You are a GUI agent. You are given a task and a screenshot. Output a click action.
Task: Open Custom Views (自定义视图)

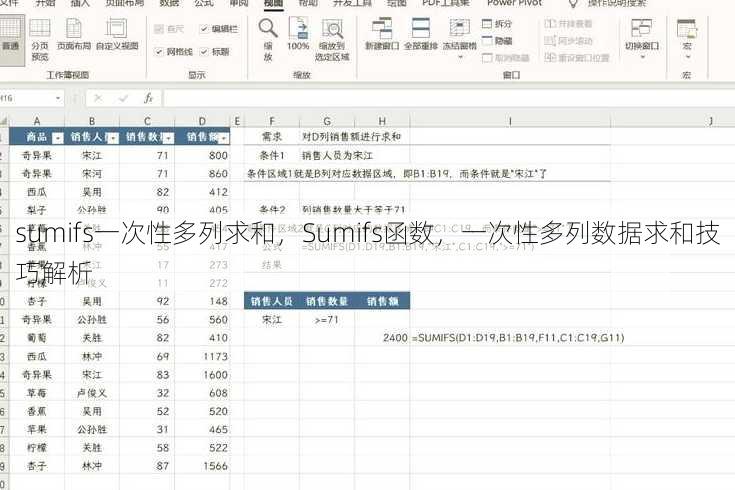117,34
